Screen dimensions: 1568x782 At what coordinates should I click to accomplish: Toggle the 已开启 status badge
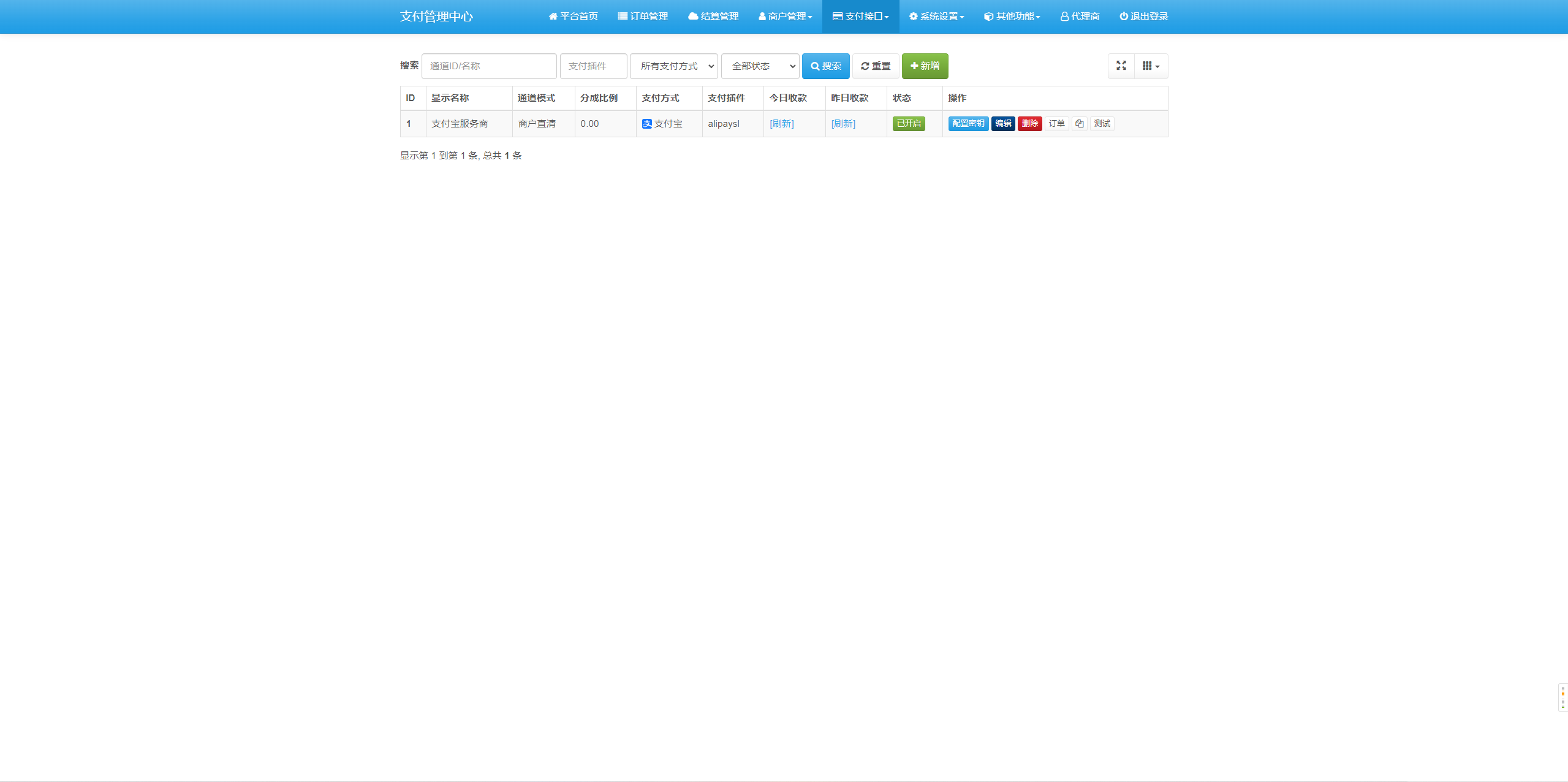click(908, 124)
